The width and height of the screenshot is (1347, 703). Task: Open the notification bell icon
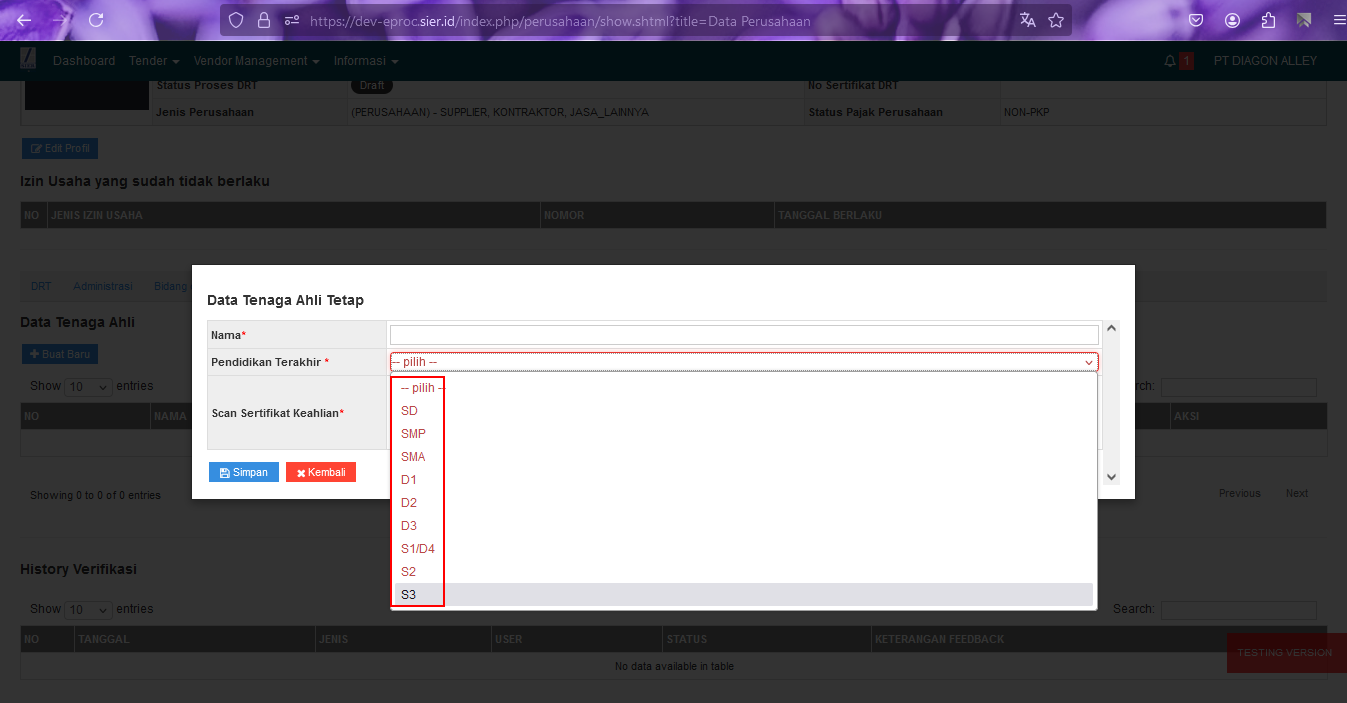(1170, 61)
